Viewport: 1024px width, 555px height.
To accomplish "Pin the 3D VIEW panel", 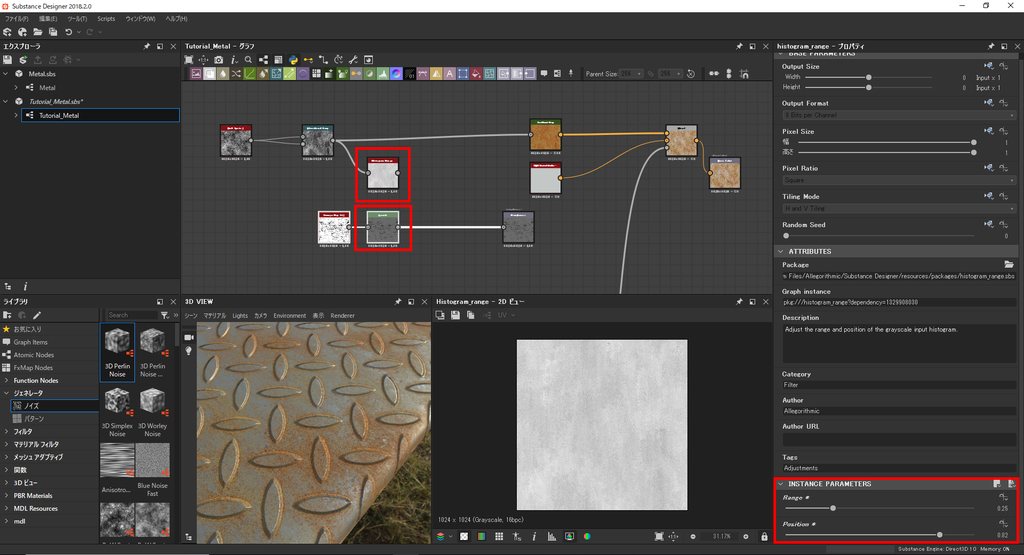I will point(399,301).
